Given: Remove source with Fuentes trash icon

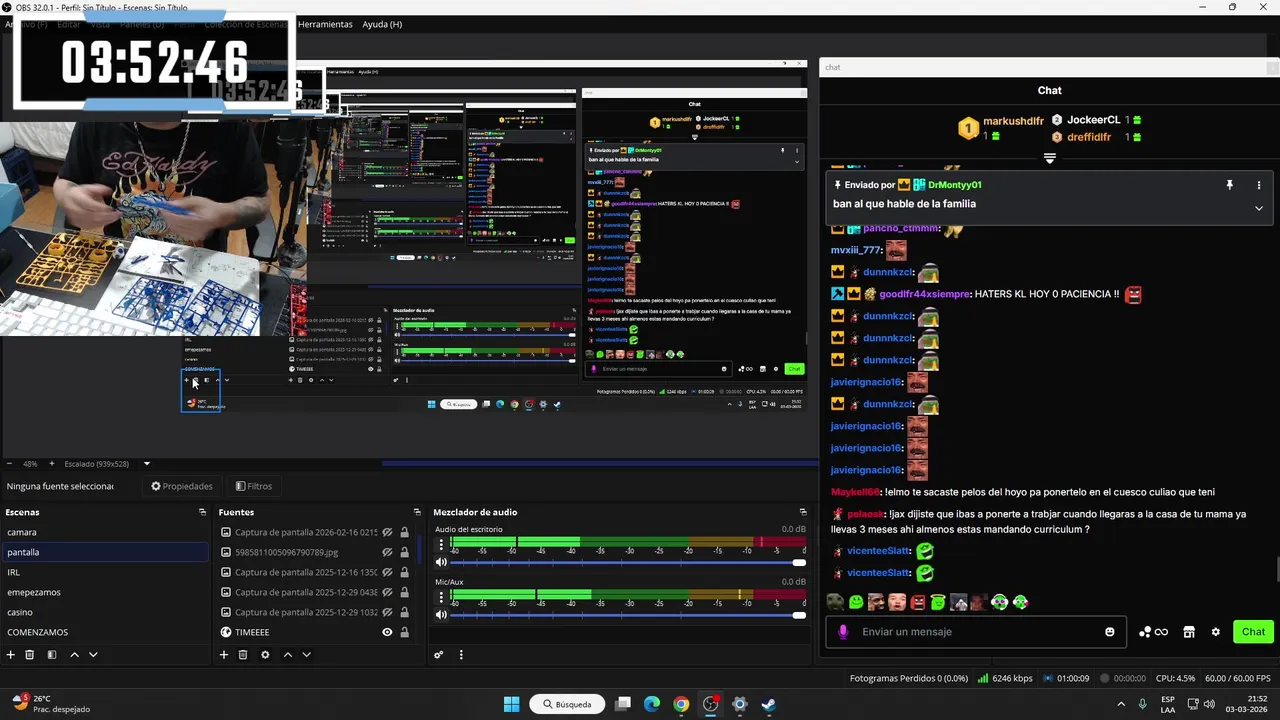Looking at the screenshot, I should pyautogui.click(x=243, y=655).
